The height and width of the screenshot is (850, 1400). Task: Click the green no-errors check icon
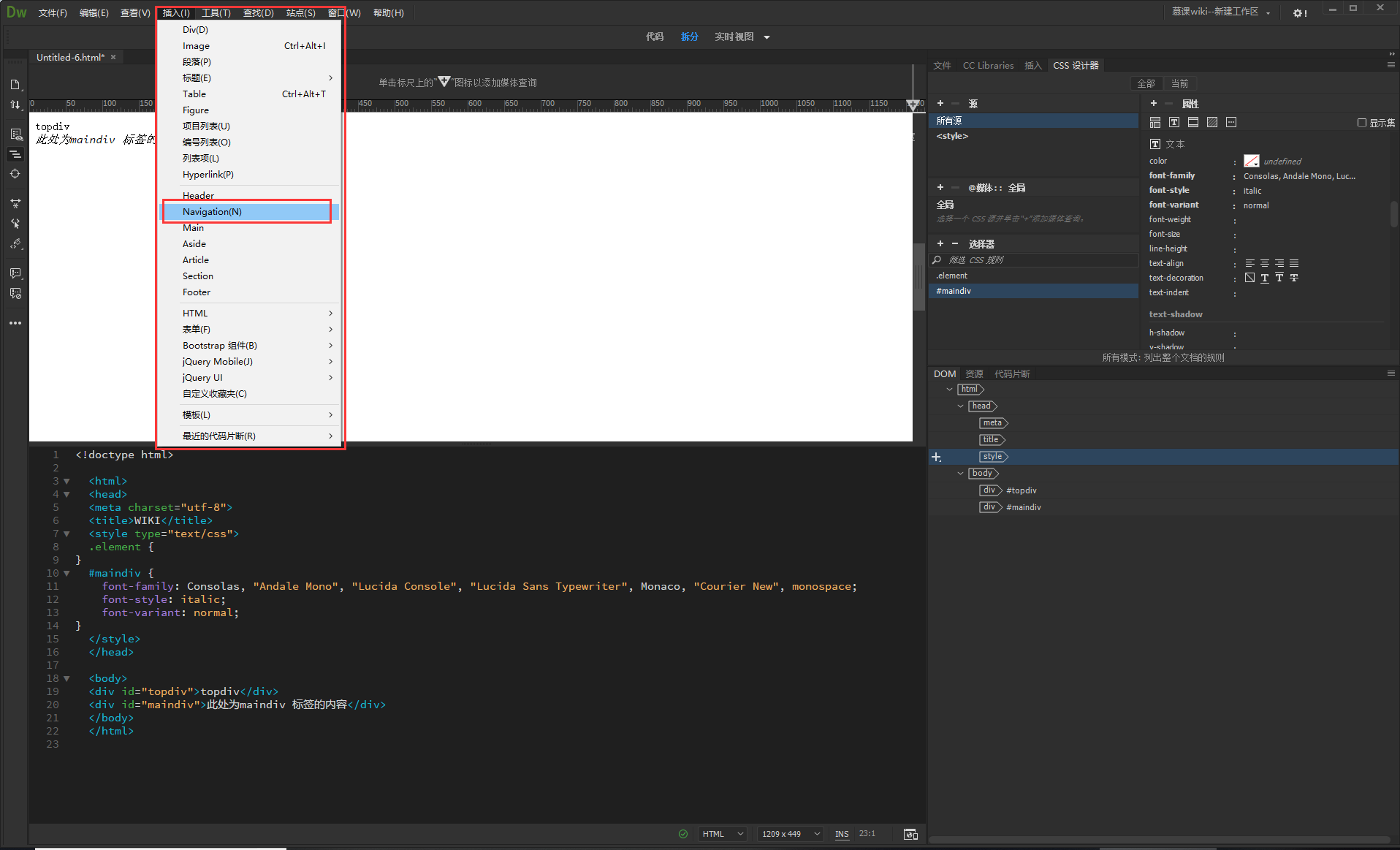(683, 834)
